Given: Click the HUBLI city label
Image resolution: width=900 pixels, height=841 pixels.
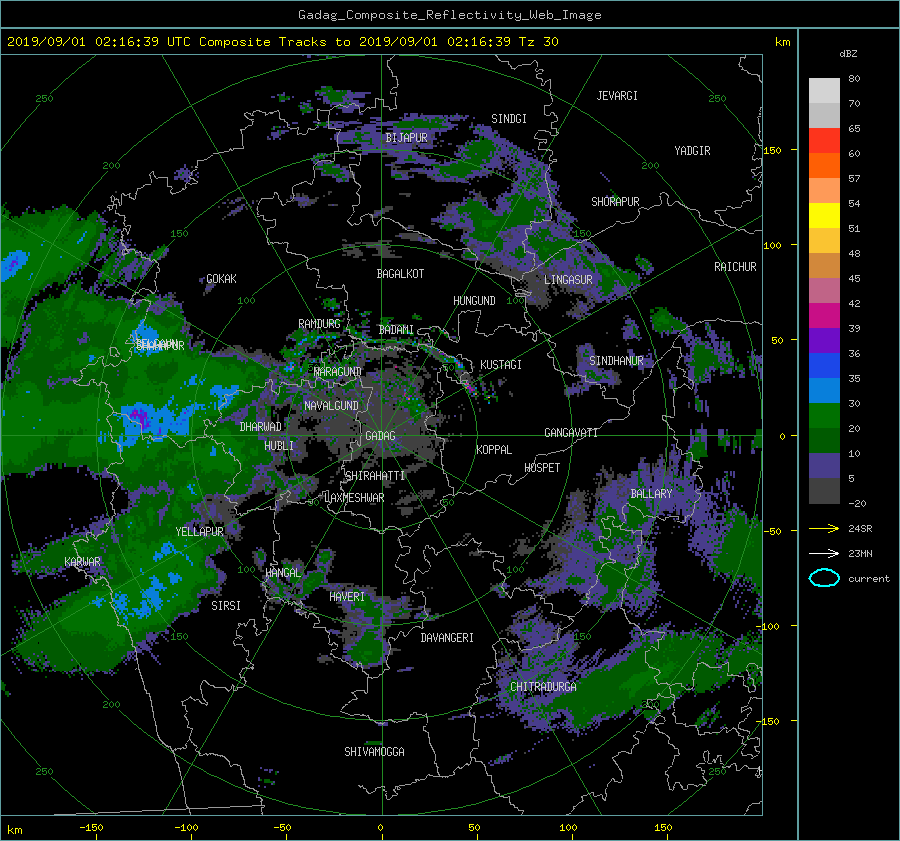Looking at the screenshot, I should [x=279, y=446].
